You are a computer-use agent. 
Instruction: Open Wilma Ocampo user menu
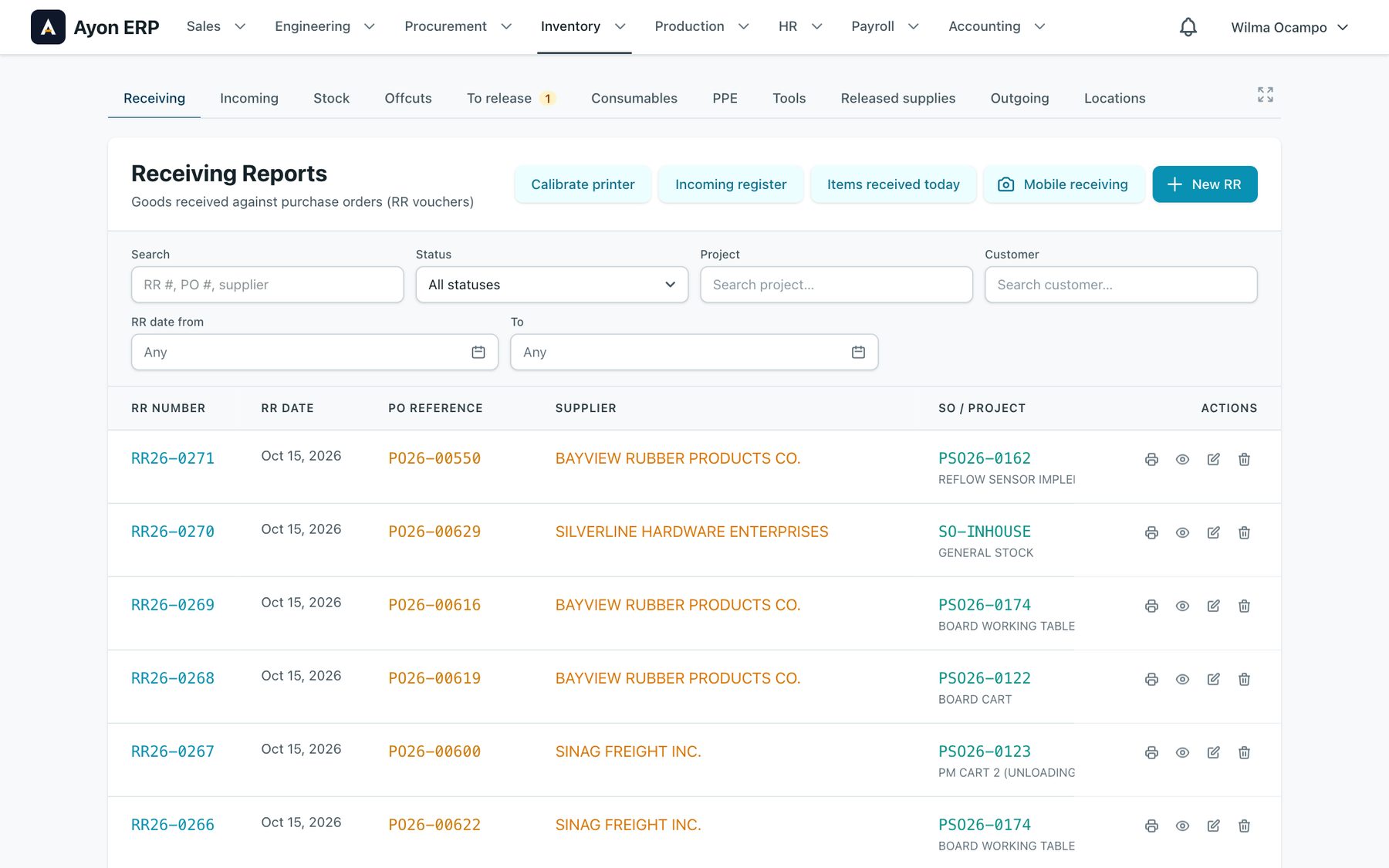pos(1289,27)
